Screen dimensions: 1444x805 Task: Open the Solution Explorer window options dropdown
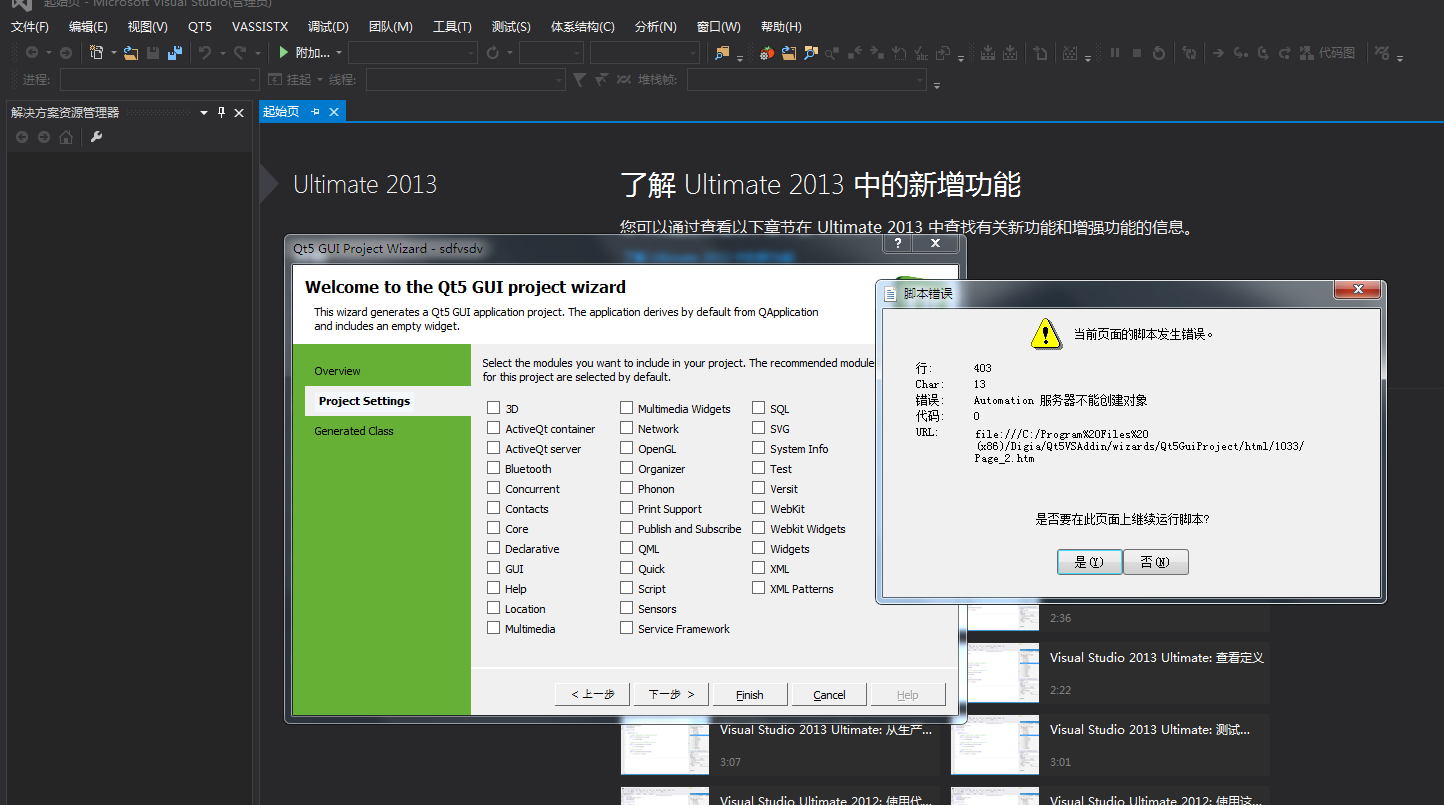tap(204, 113)
